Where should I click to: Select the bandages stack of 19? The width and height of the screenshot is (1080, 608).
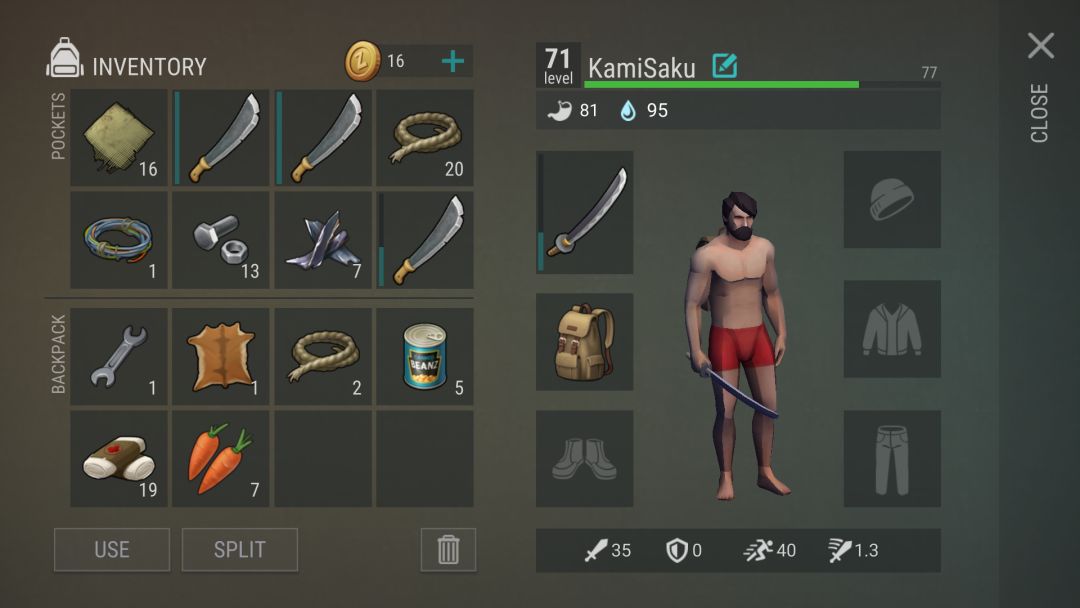[119, 459]
